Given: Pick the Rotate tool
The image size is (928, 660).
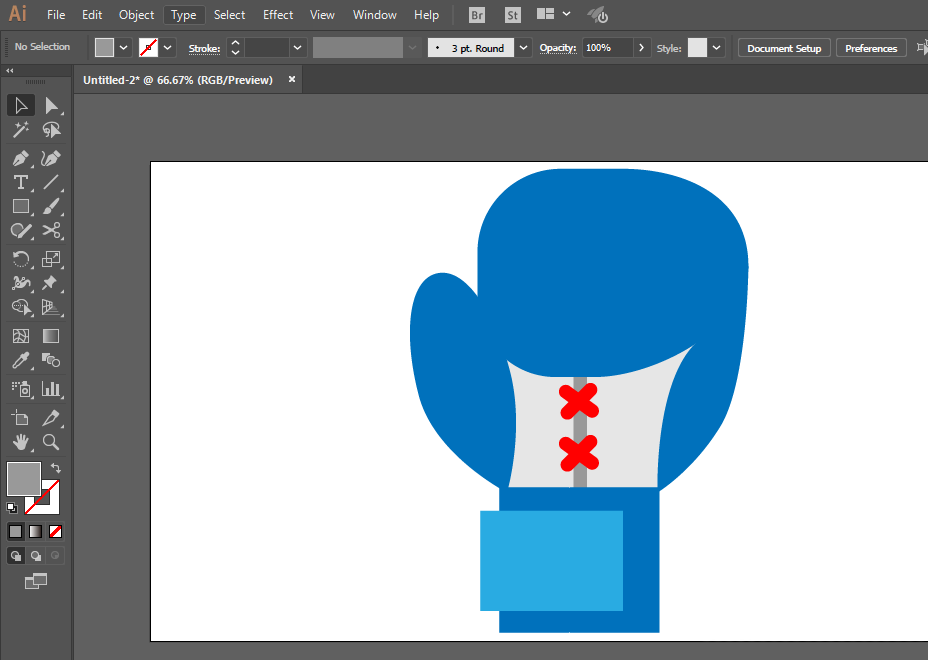Looking at the screenshot, I should coord(21,259).
